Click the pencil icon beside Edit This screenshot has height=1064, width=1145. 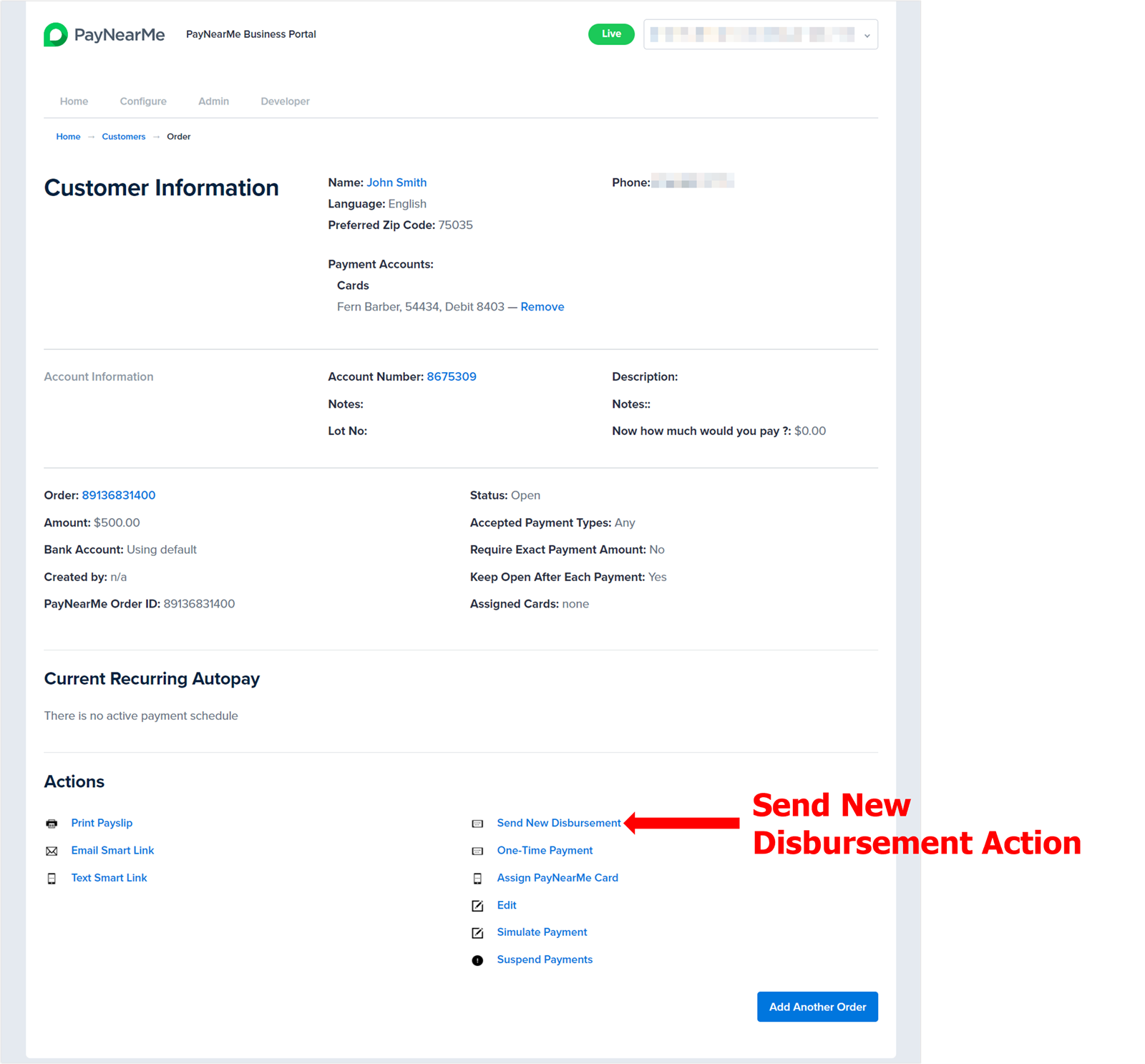pyautogui.click(x=477, y=906)
